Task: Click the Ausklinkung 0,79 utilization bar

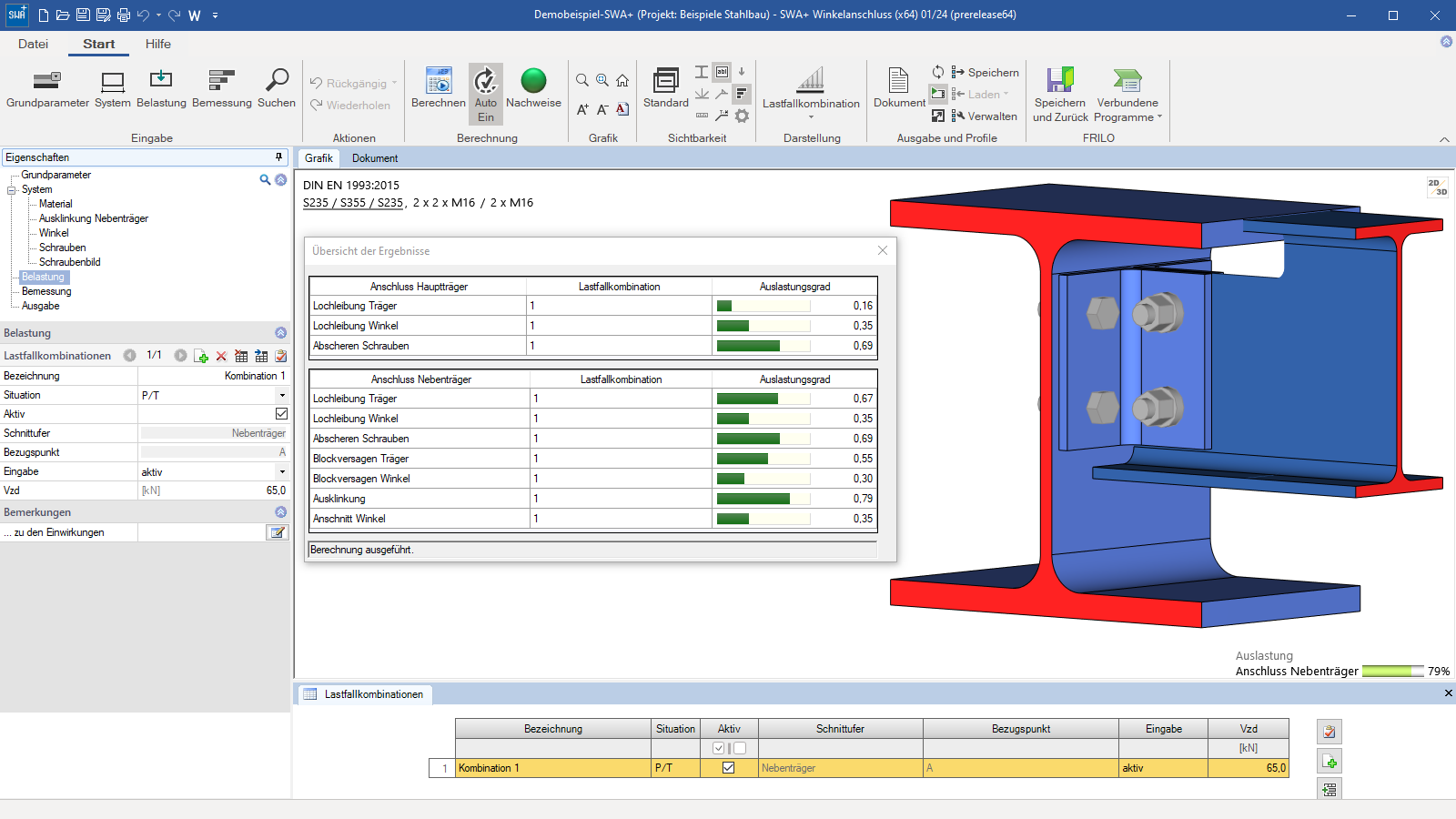Action: pyautogui.click(x=763, y=499)
